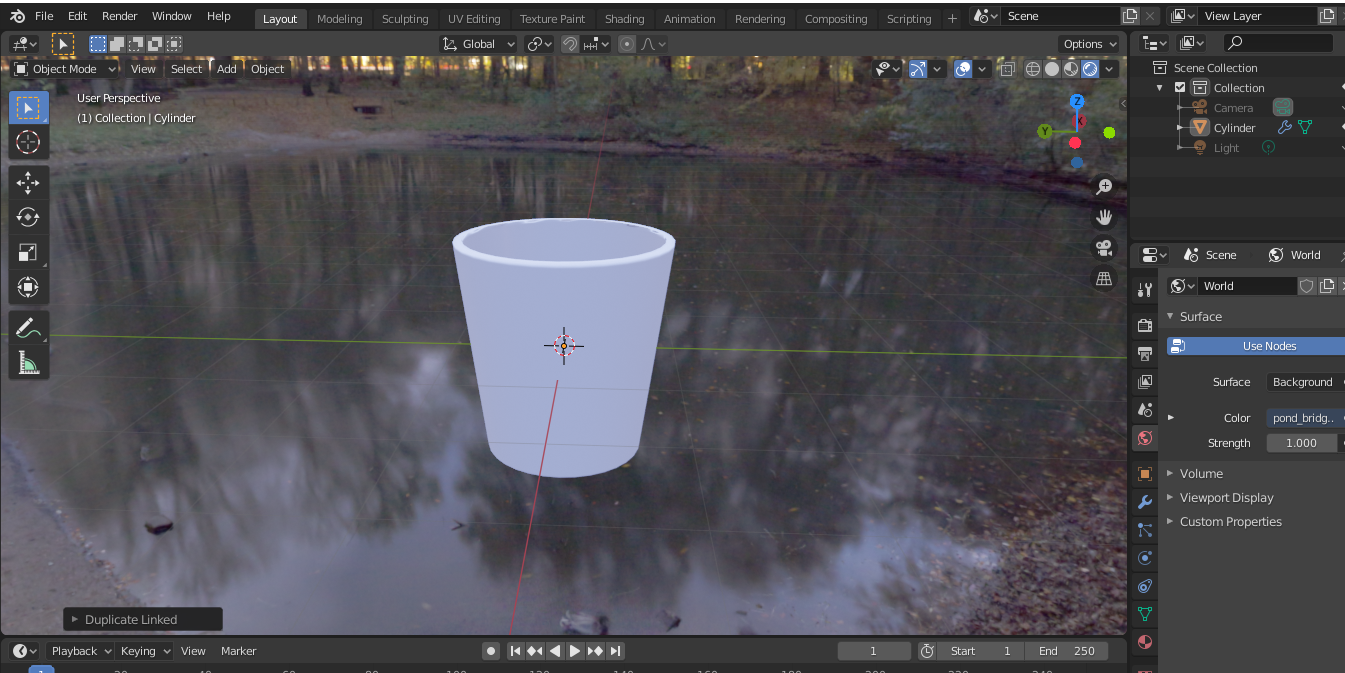
Task: Toggle Show Overlays button
Action: 962,69
